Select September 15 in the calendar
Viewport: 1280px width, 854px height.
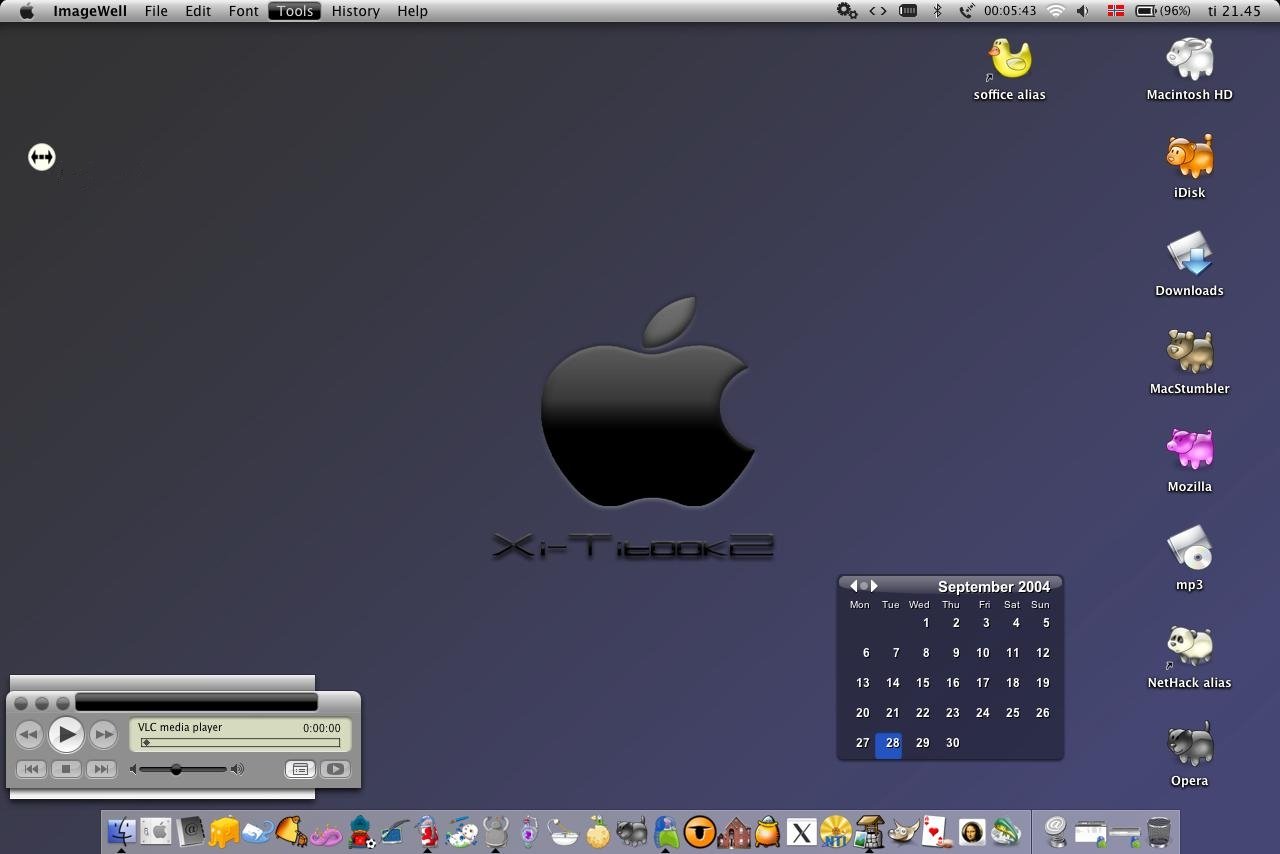(x=922, y=683)
